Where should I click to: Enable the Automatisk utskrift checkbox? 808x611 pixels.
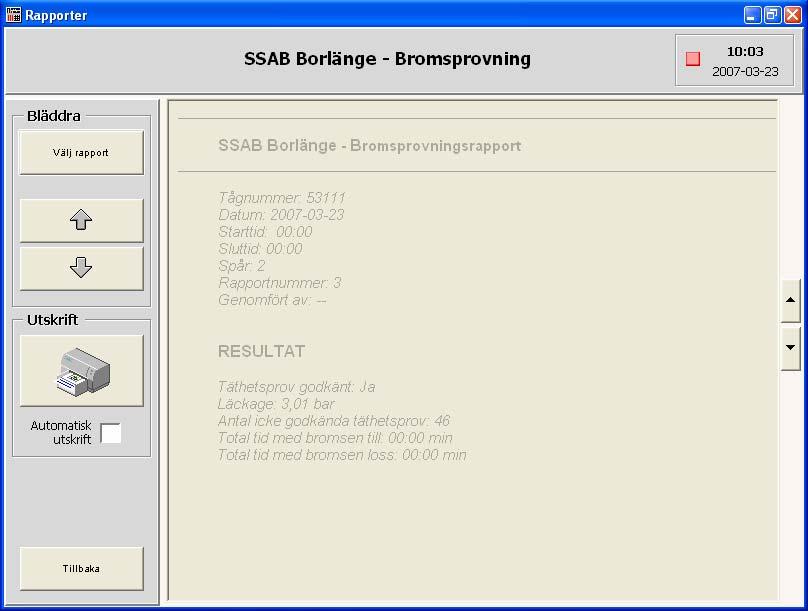coord(111,433)
